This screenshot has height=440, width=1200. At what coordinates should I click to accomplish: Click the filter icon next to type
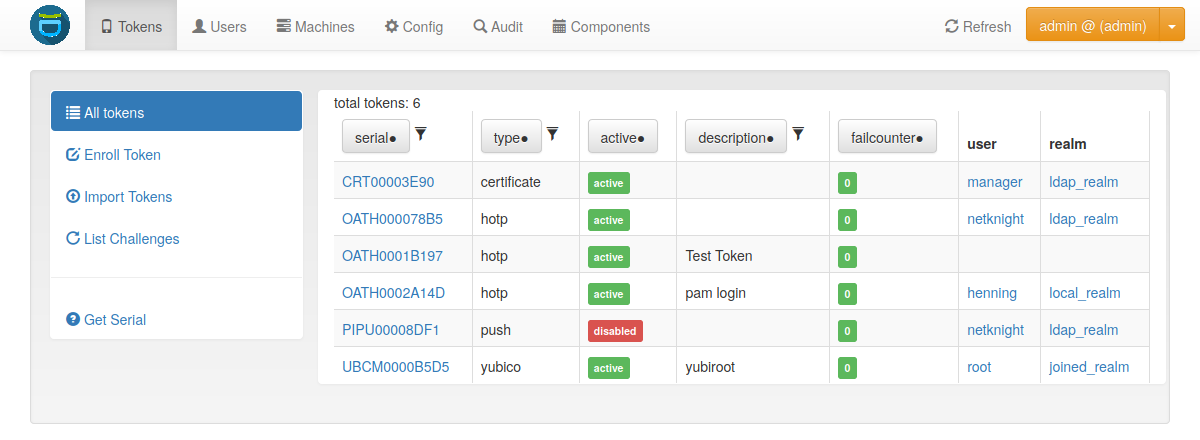coord(552,134)
